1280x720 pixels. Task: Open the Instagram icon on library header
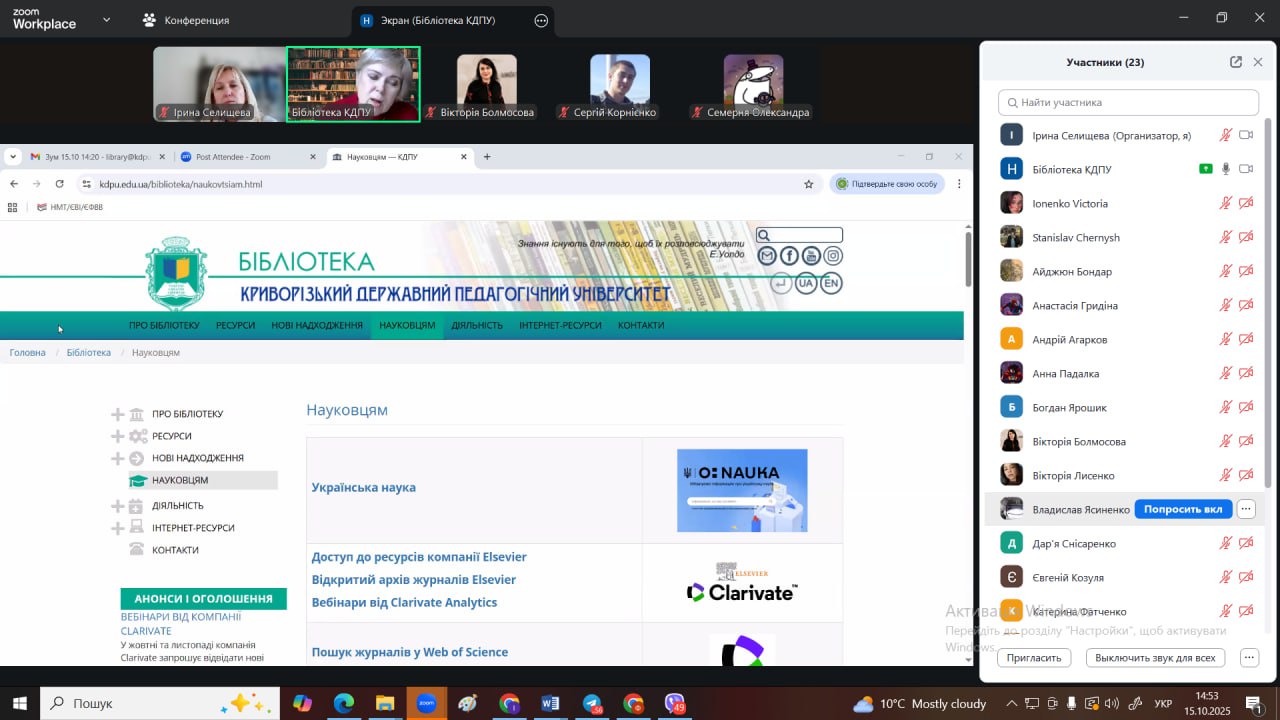pyautogui.click(x=833, y=256)
